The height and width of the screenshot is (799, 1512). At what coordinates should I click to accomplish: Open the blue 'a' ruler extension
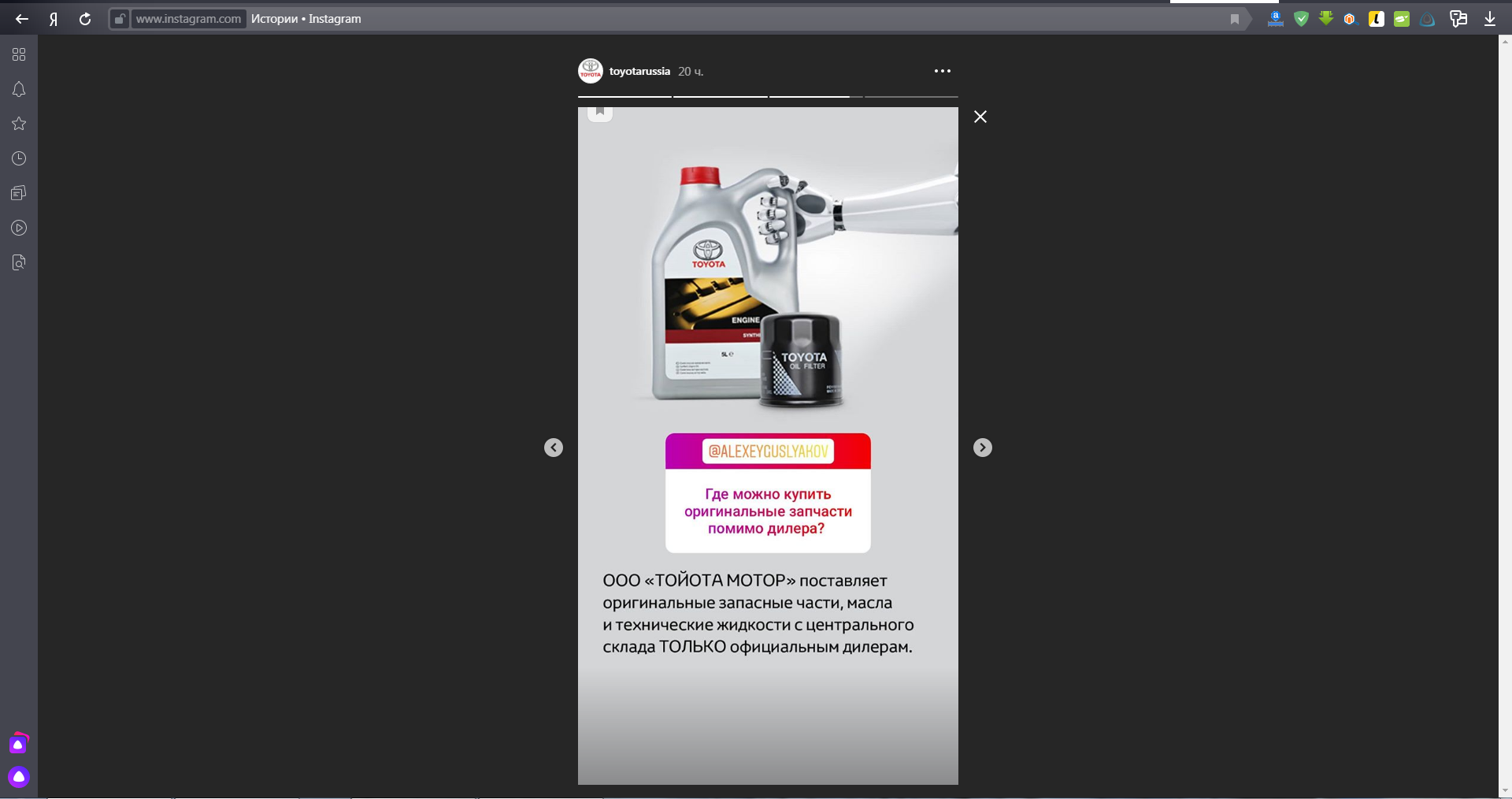click(x=1276, y=19)
